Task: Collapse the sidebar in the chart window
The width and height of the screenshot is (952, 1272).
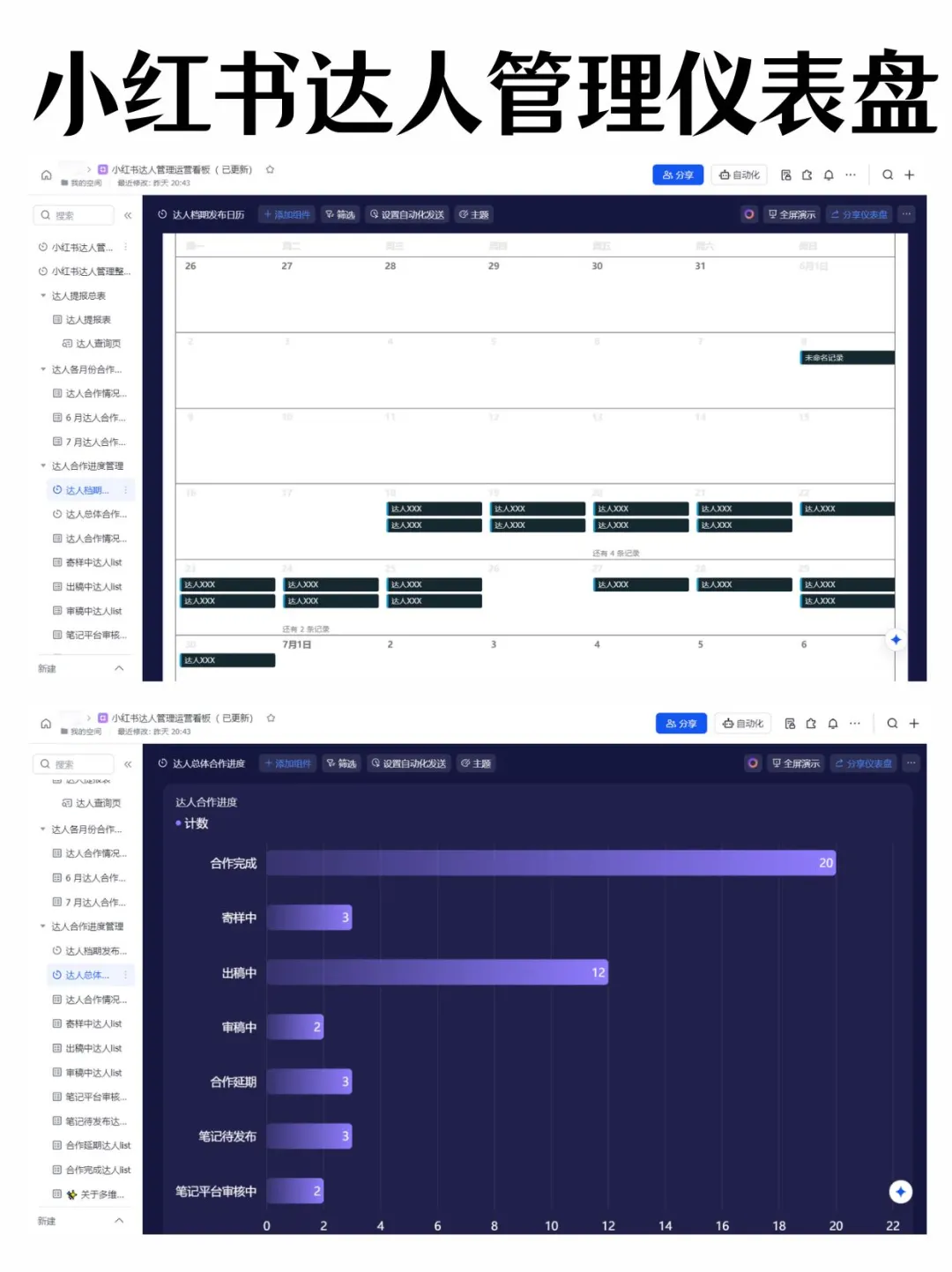Action: [128, 764]
